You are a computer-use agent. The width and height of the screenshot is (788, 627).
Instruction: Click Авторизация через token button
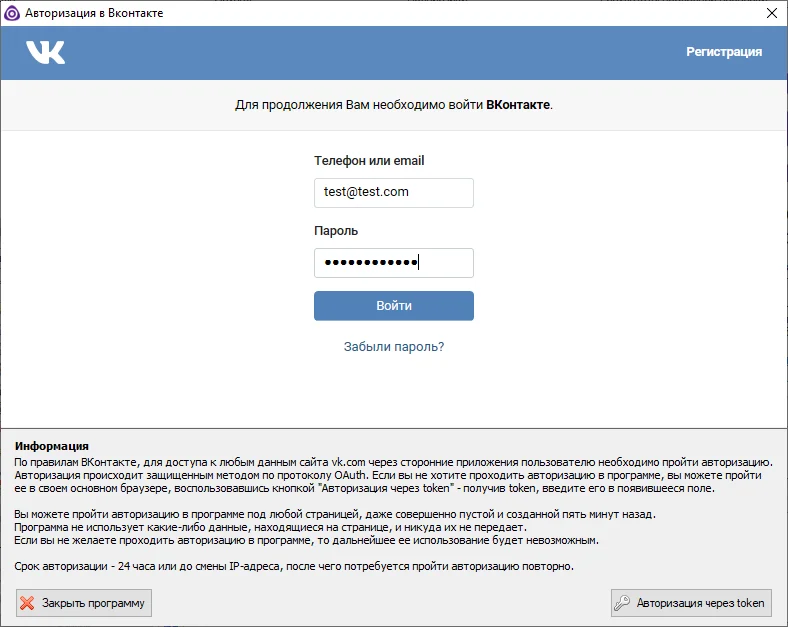pos(691,603)
